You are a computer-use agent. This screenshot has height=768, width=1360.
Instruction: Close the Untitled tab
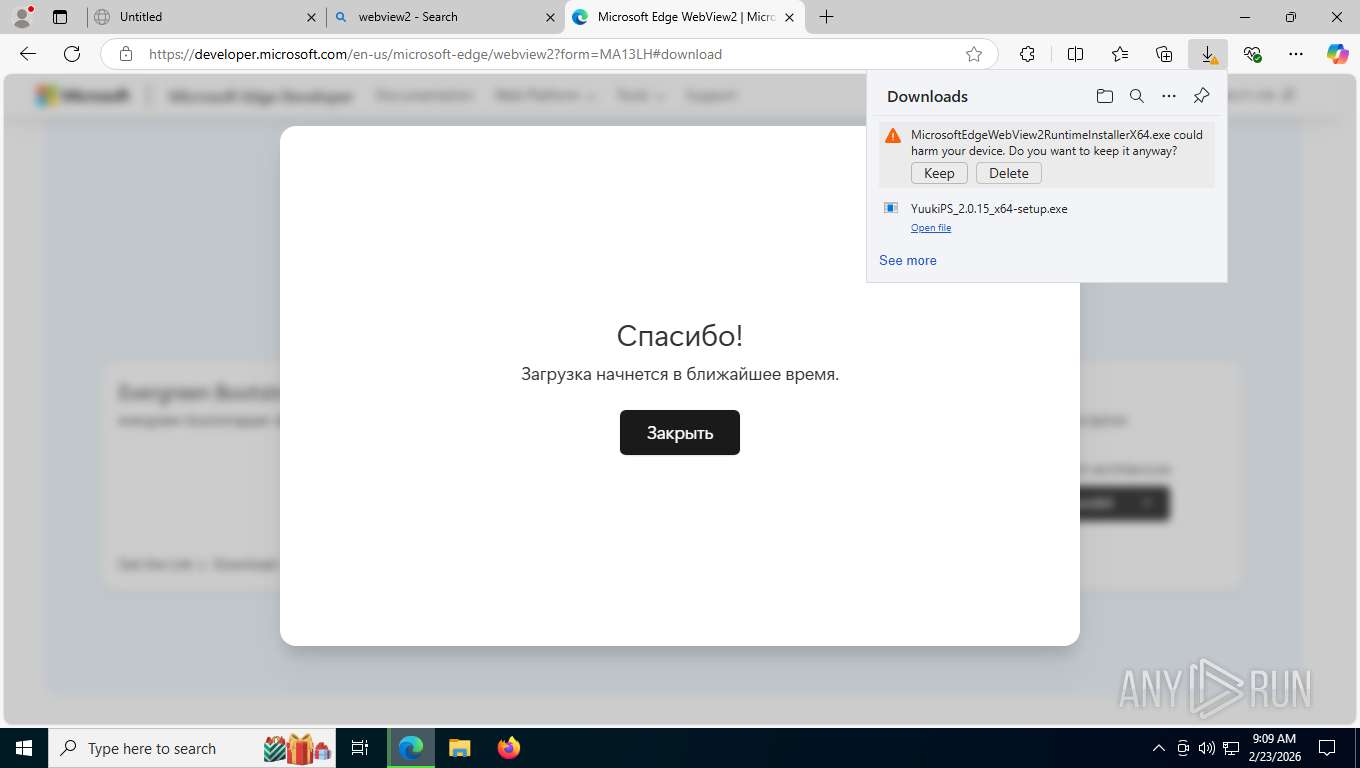pyautogui.click(x=311, y=17)
